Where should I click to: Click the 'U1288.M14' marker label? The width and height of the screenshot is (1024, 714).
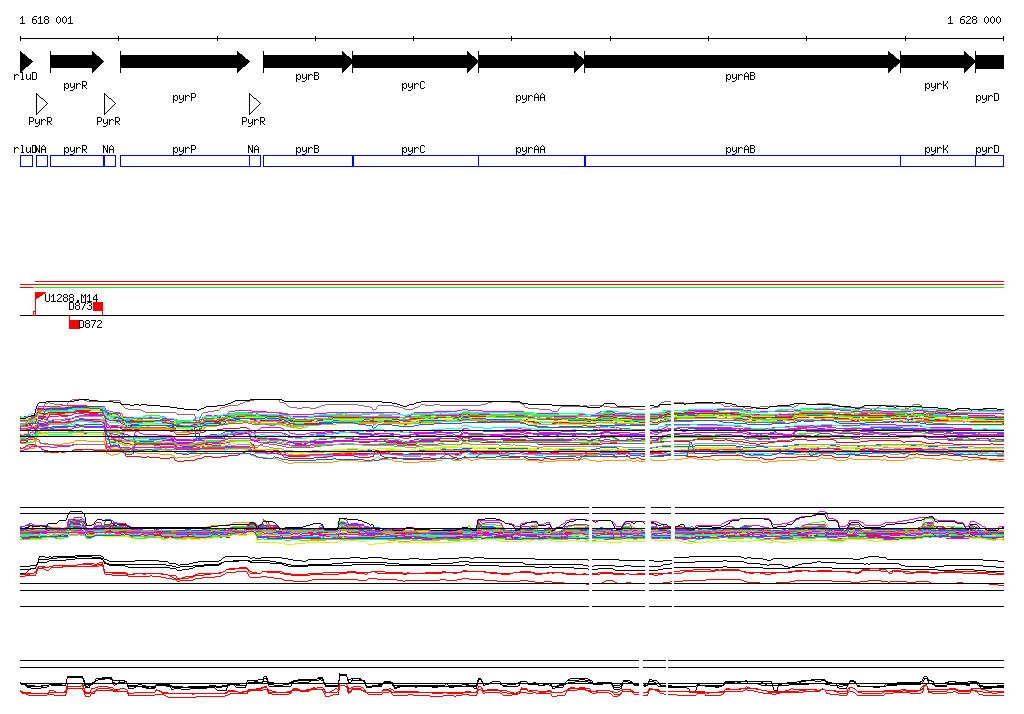[x=71, y=298]
